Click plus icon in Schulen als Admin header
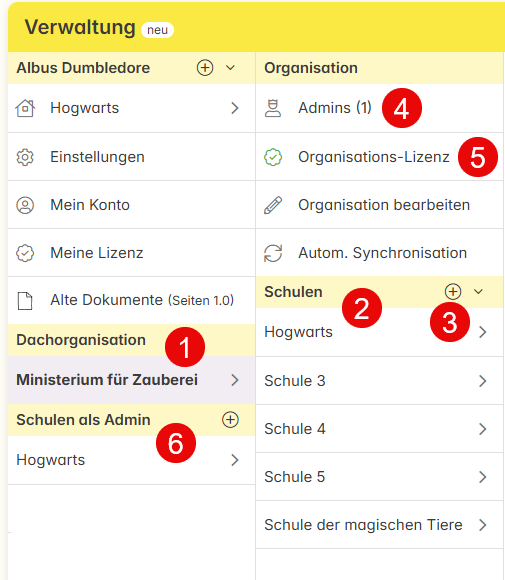 click(230, 420)
